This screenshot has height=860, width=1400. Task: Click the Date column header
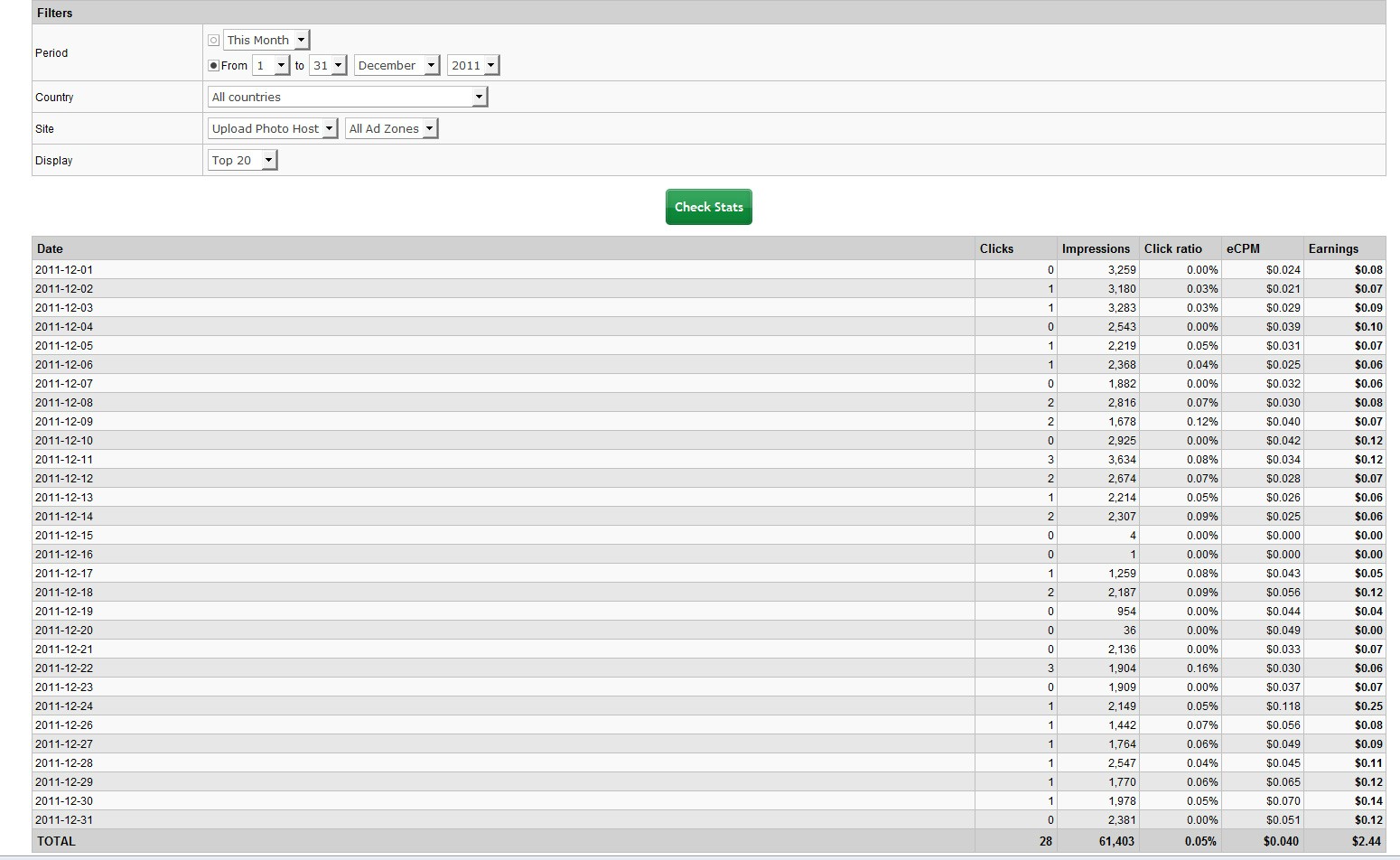click(x=50, y=248)
